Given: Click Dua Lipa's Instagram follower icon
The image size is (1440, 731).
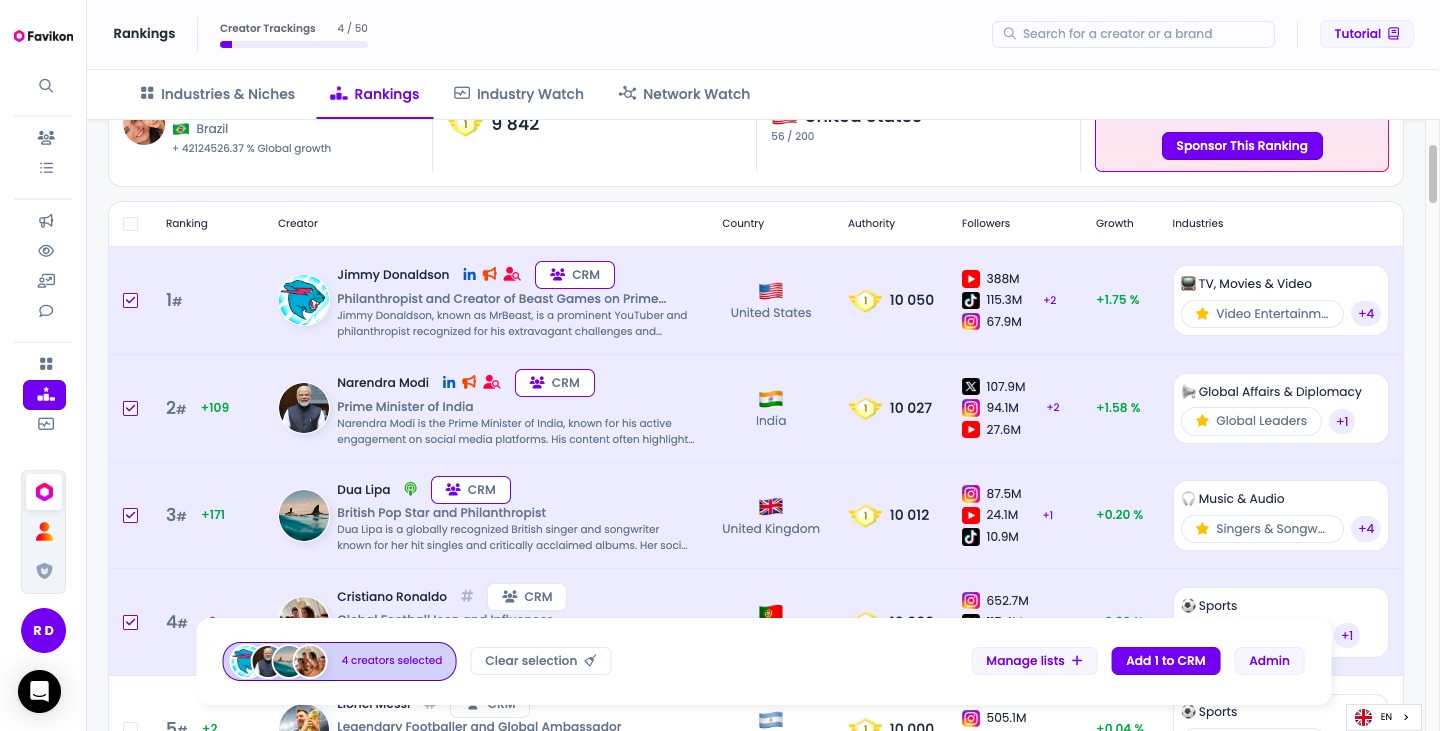Looking at the screenshot, I should (x=970, y=494).
